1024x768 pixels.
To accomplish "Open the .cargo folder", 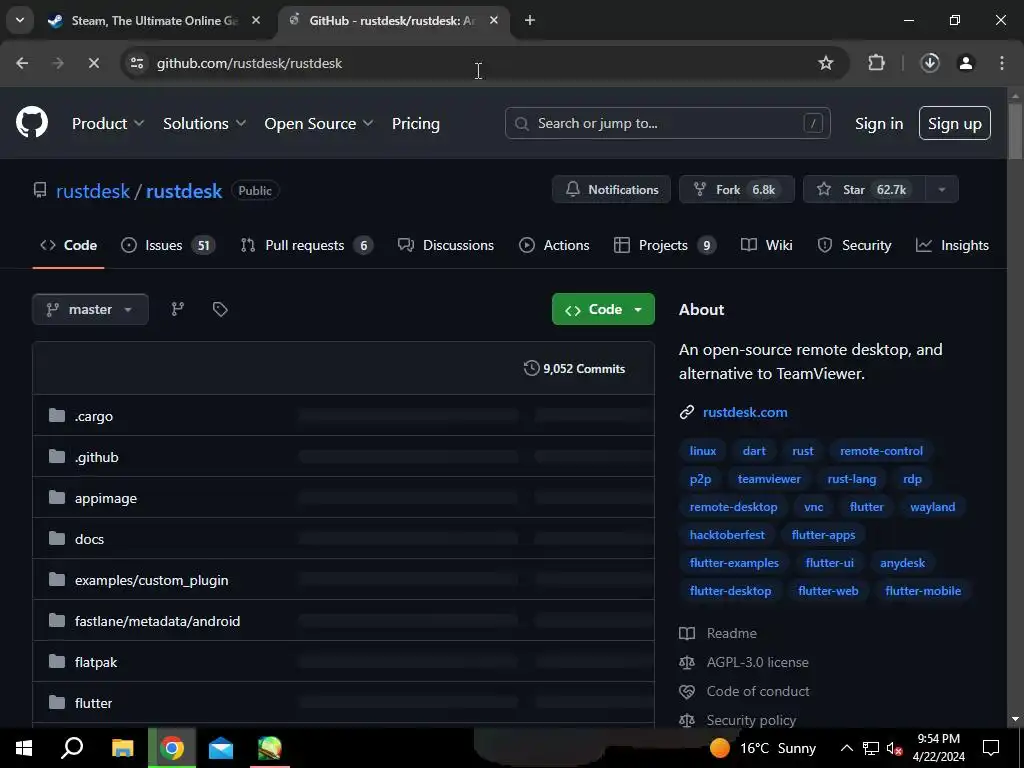I will click(x=93, y=417).
